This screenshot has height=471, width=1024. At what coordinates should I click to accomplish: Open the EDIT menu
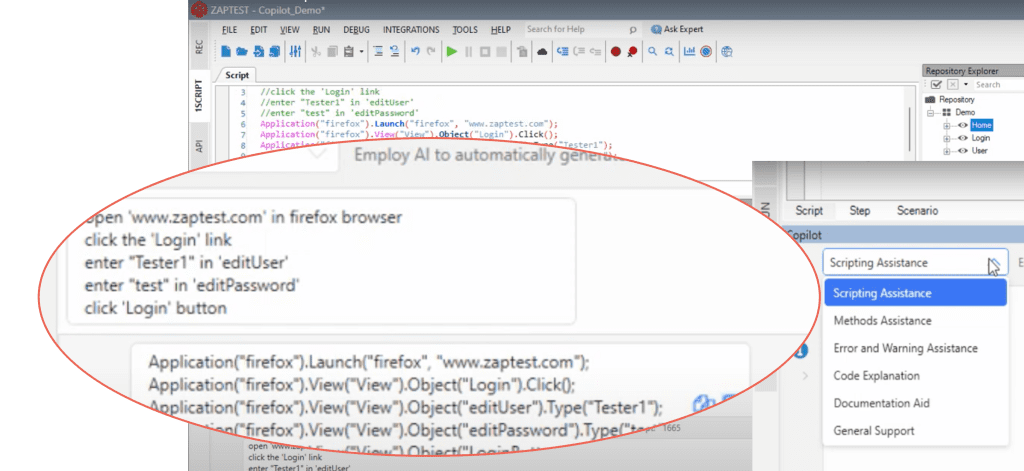click(259, 29)
